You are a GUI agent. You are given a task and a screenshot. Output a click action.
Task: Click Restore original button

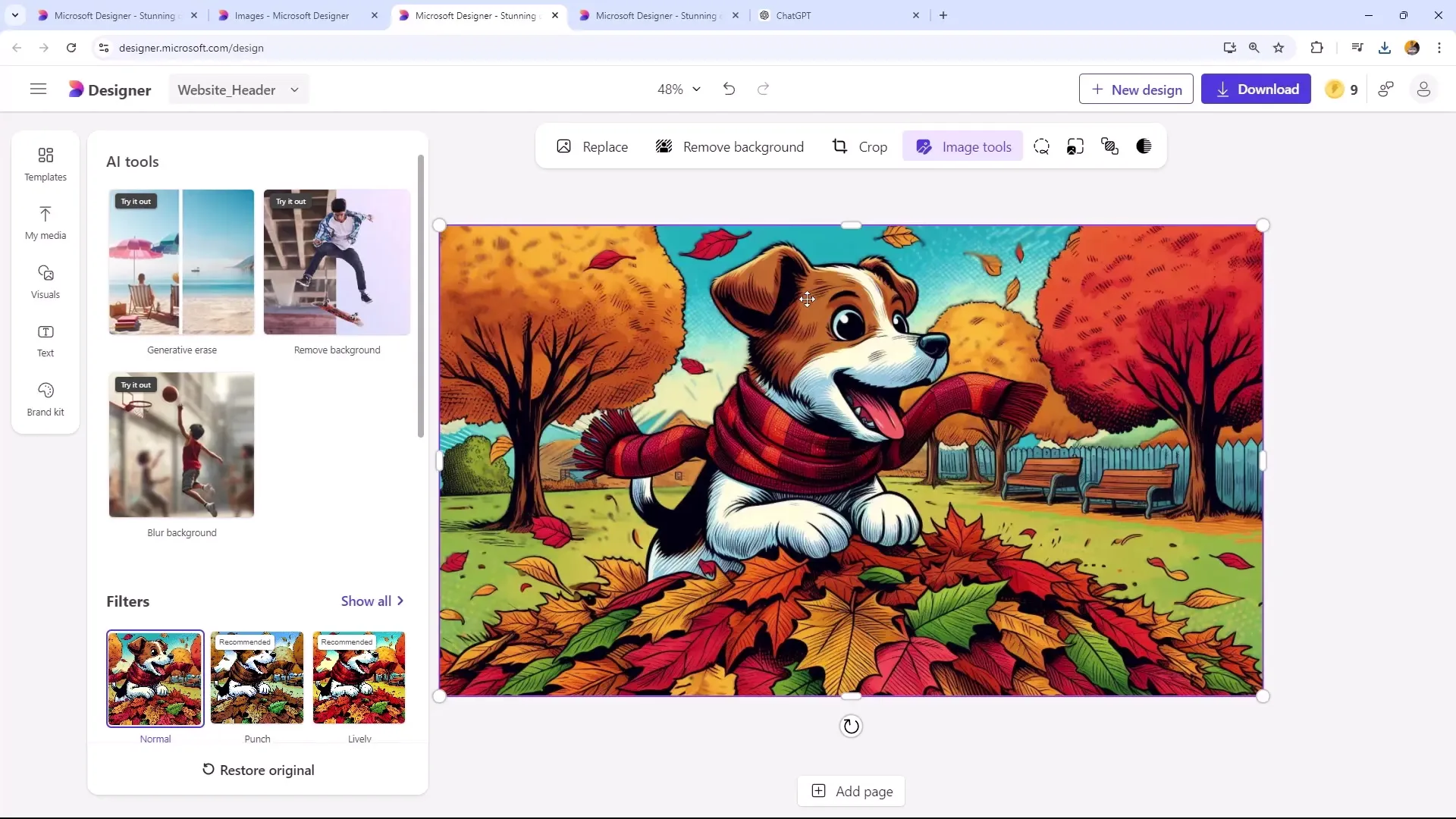click(258, 770)
